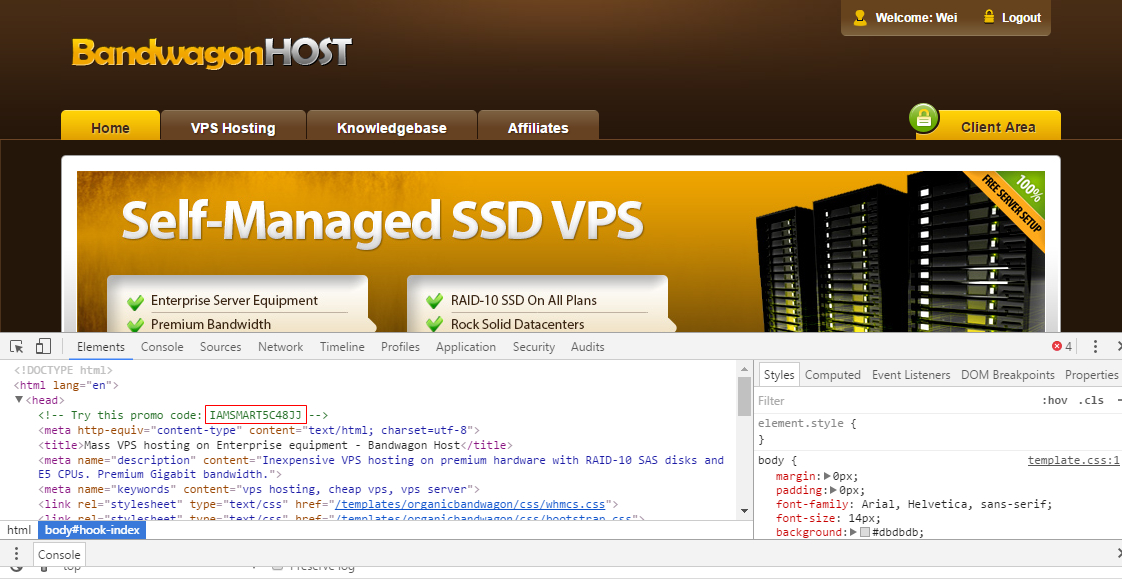
Task: Open the Event Listeners sidebar tab
Action: click(x=911, y=375)
